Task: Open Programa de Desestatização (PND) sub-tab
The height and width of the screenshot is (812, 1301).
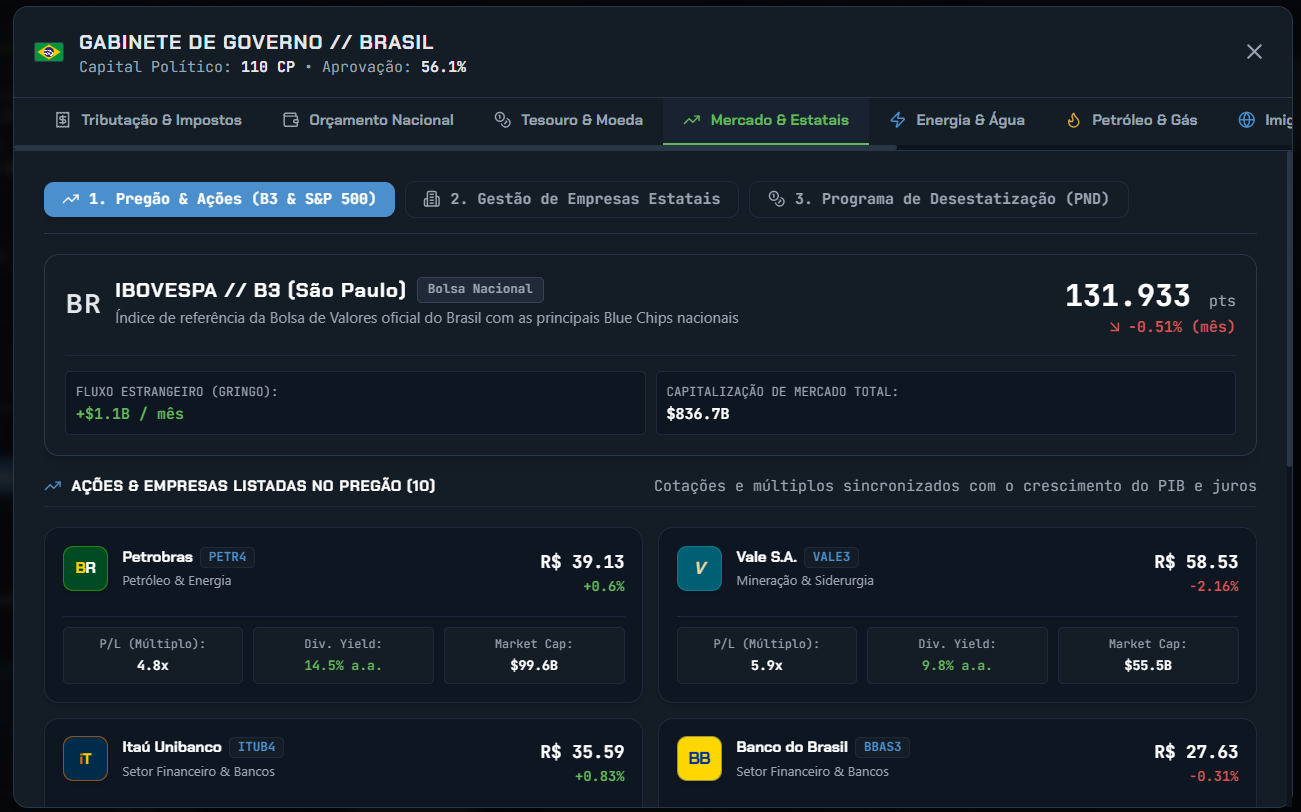Action: click(x=939, y=199)
